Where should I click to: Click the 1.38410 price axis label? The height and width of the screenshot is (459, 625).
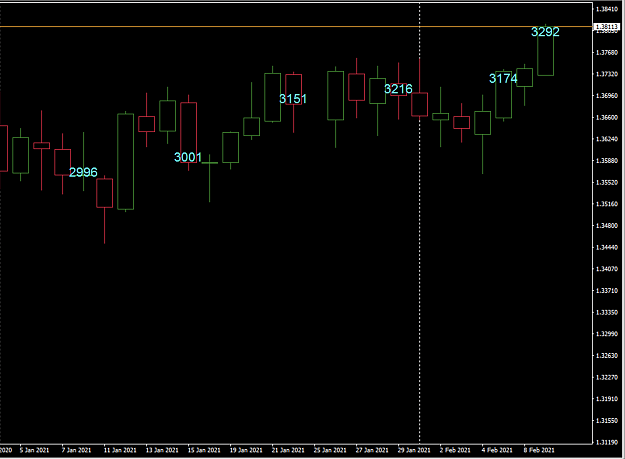coord(607,9)
